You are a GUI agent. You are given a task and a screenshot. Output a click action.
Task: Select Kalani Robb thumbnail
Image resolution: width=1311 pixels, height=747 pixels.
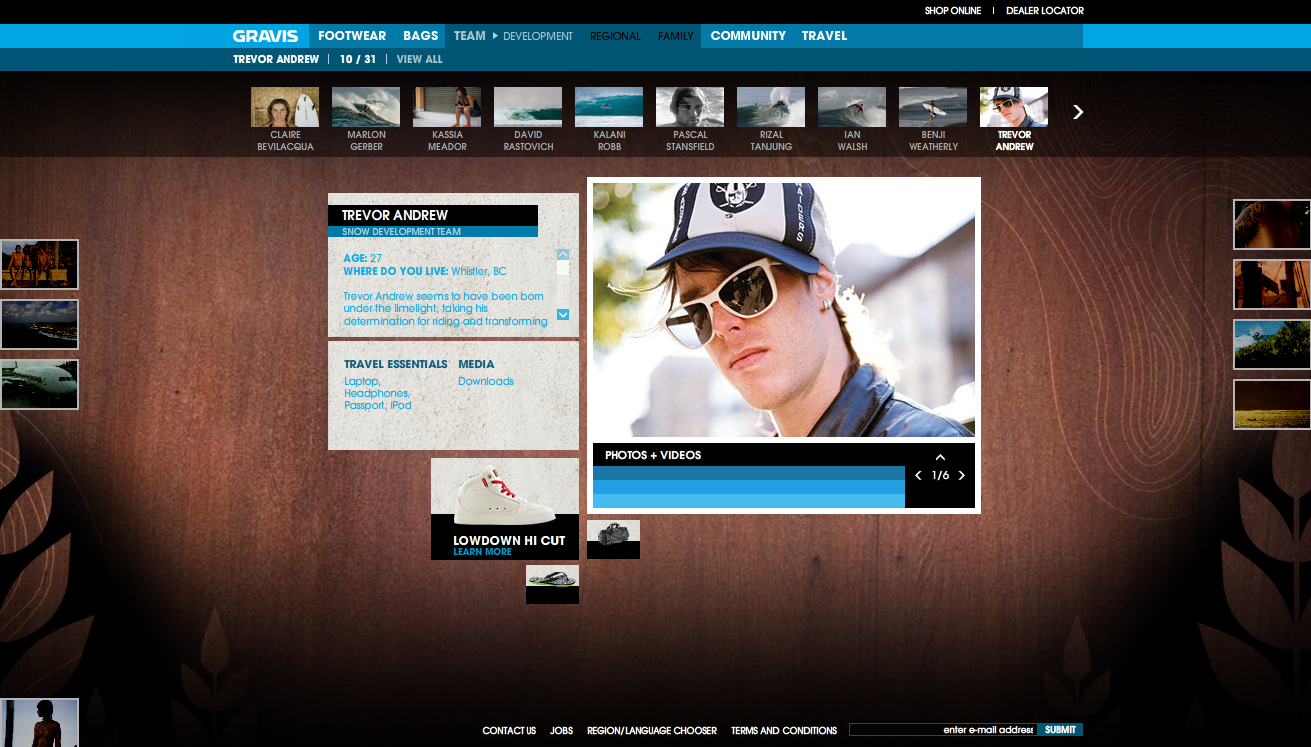click(x=609, y=107)
